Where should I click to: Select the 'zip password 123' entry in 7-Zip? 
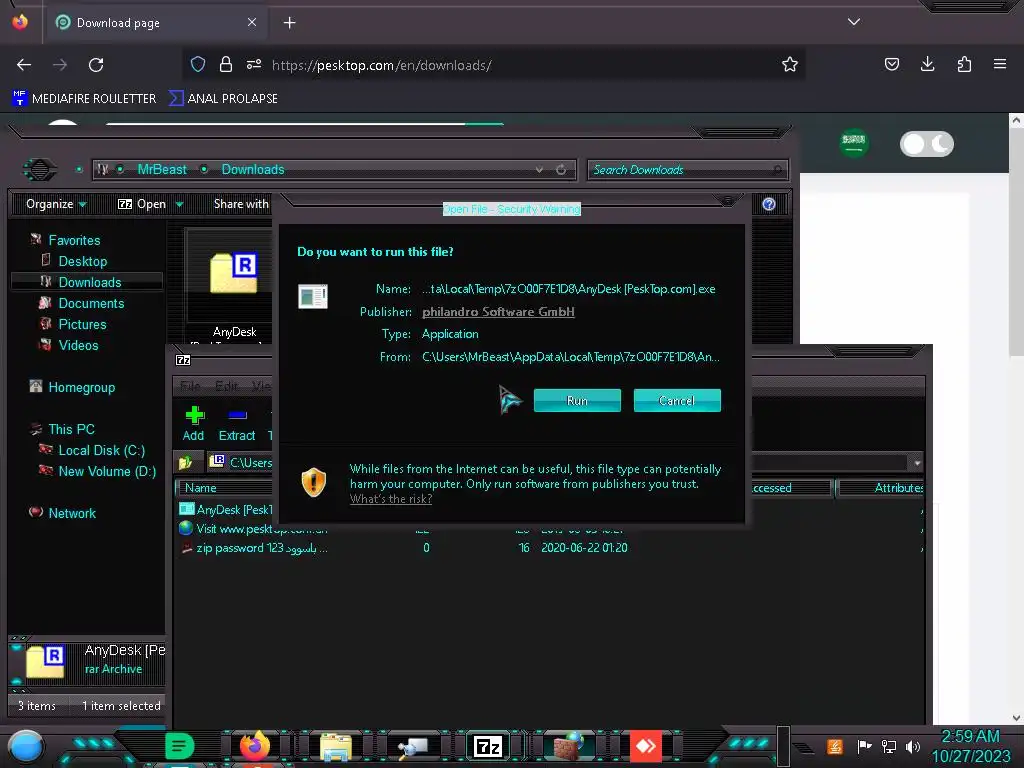pos(253,548)
